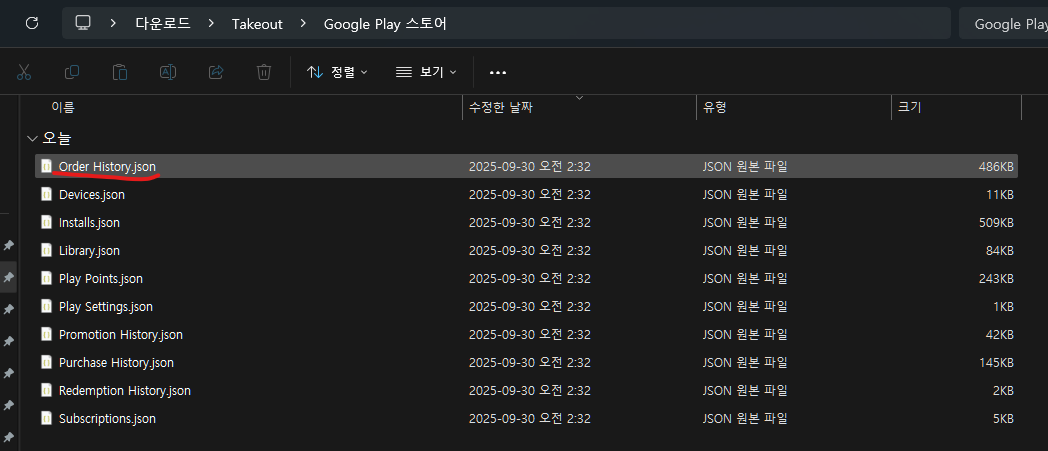Viewport: 1048px width, 451px height.
Task: Click the 486KB size of Order History.json
Action: pyautogui.click(x=996, y=166)
